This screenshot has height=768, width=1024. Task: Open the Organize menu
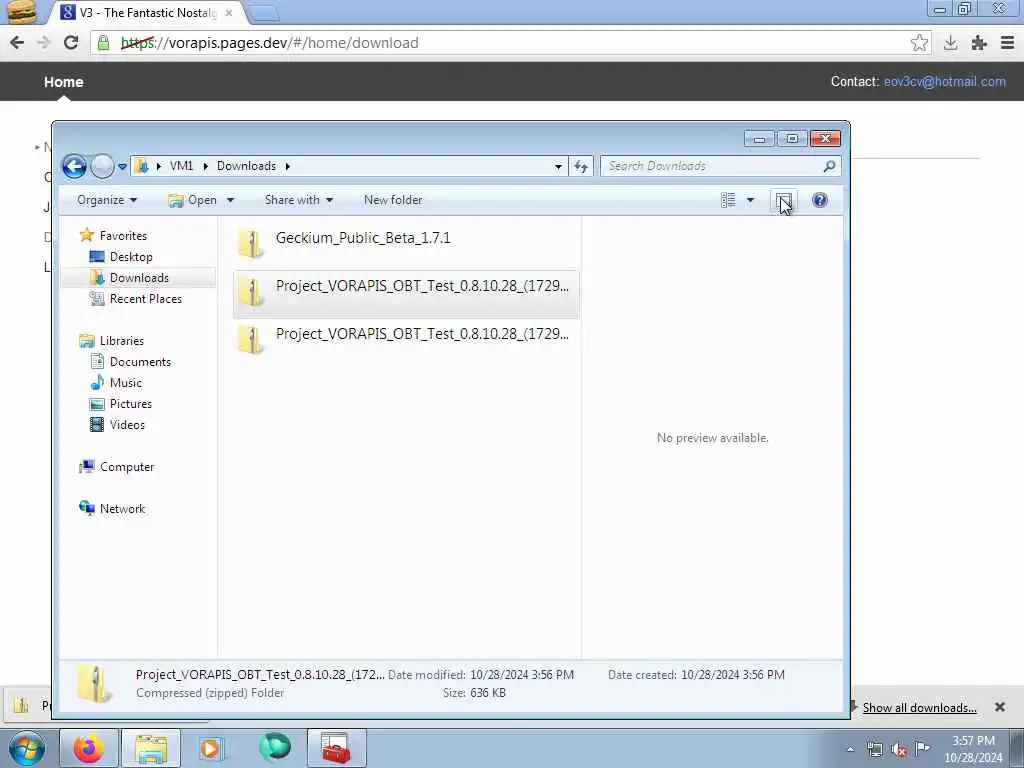point(106,200)
